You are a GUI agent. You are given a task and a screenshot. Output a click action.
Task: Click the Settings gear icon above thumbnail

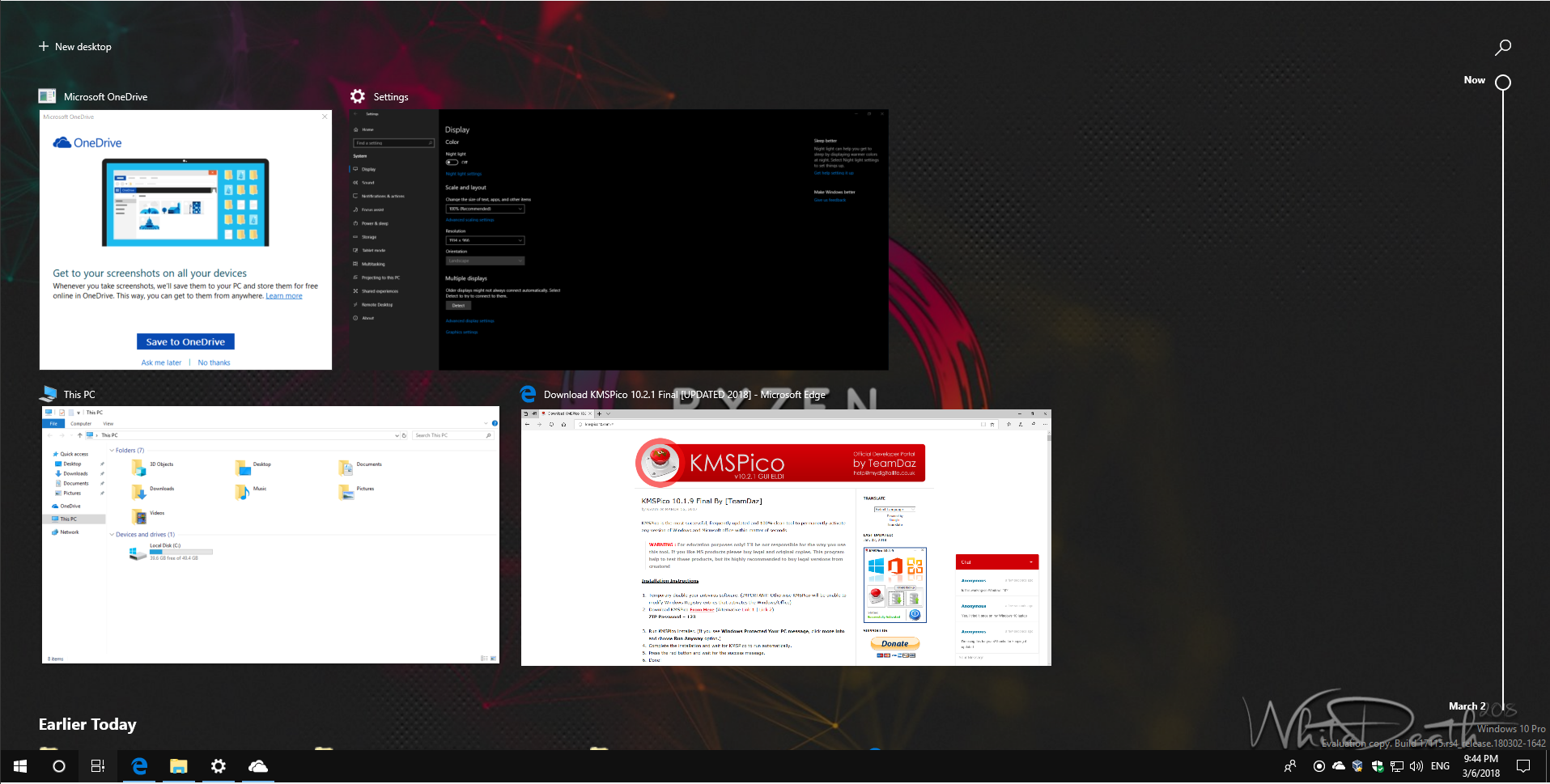tap(358, 96)
